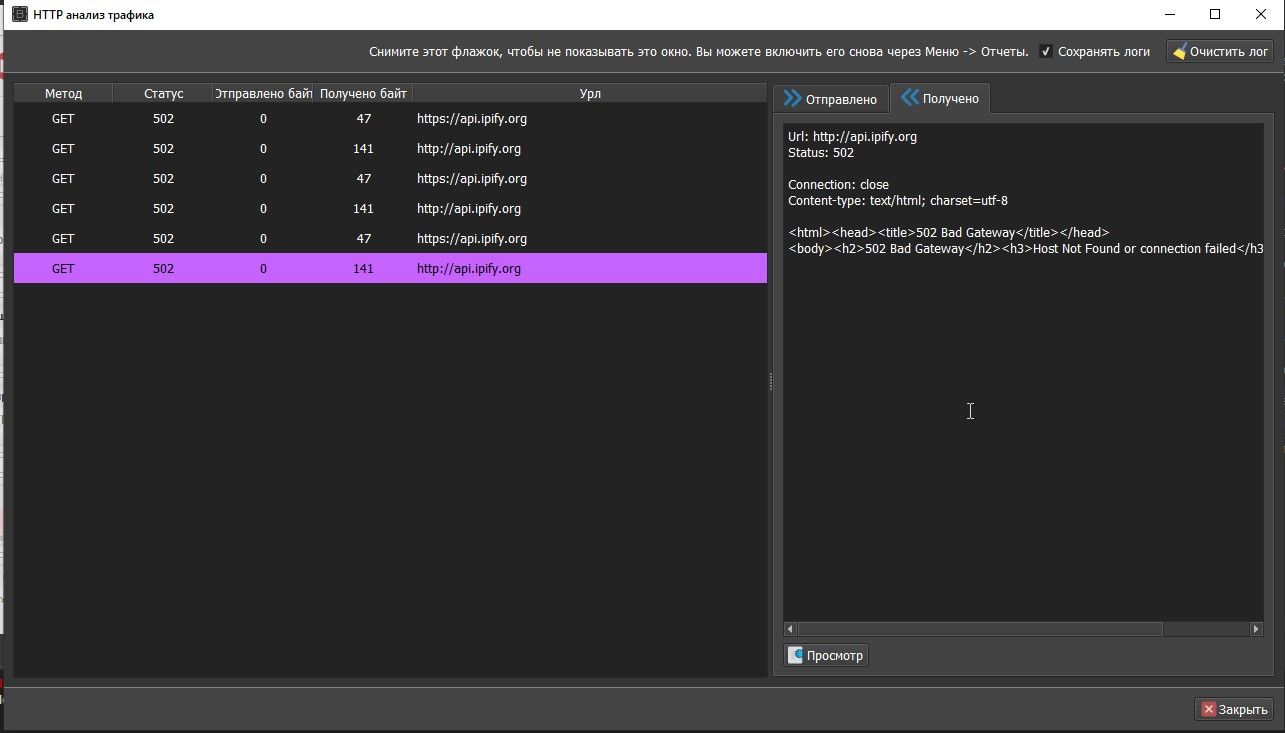The height and width of the screenshot is (733, 1285).
Task: Click the response pane horizontal scrollbar track
Action: 1205,629
